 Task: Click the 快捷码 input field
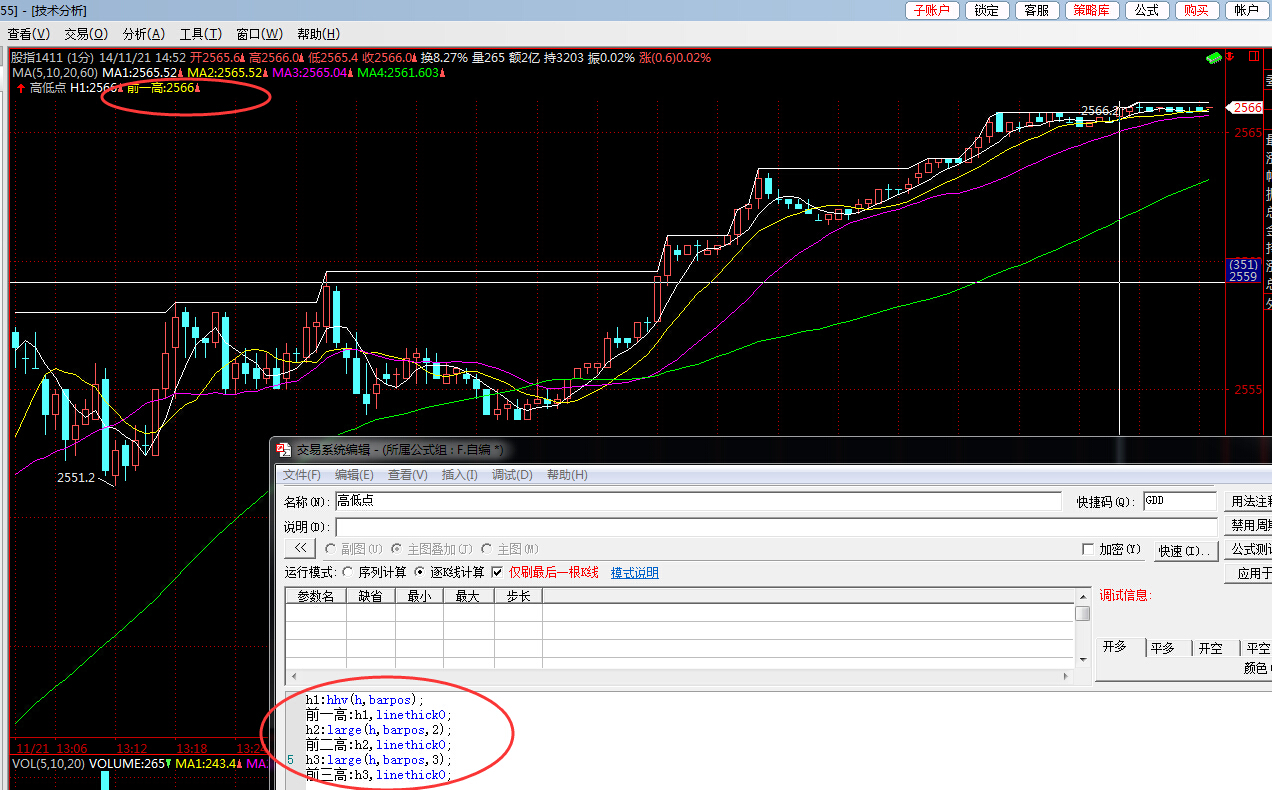tap(1179, 501)
